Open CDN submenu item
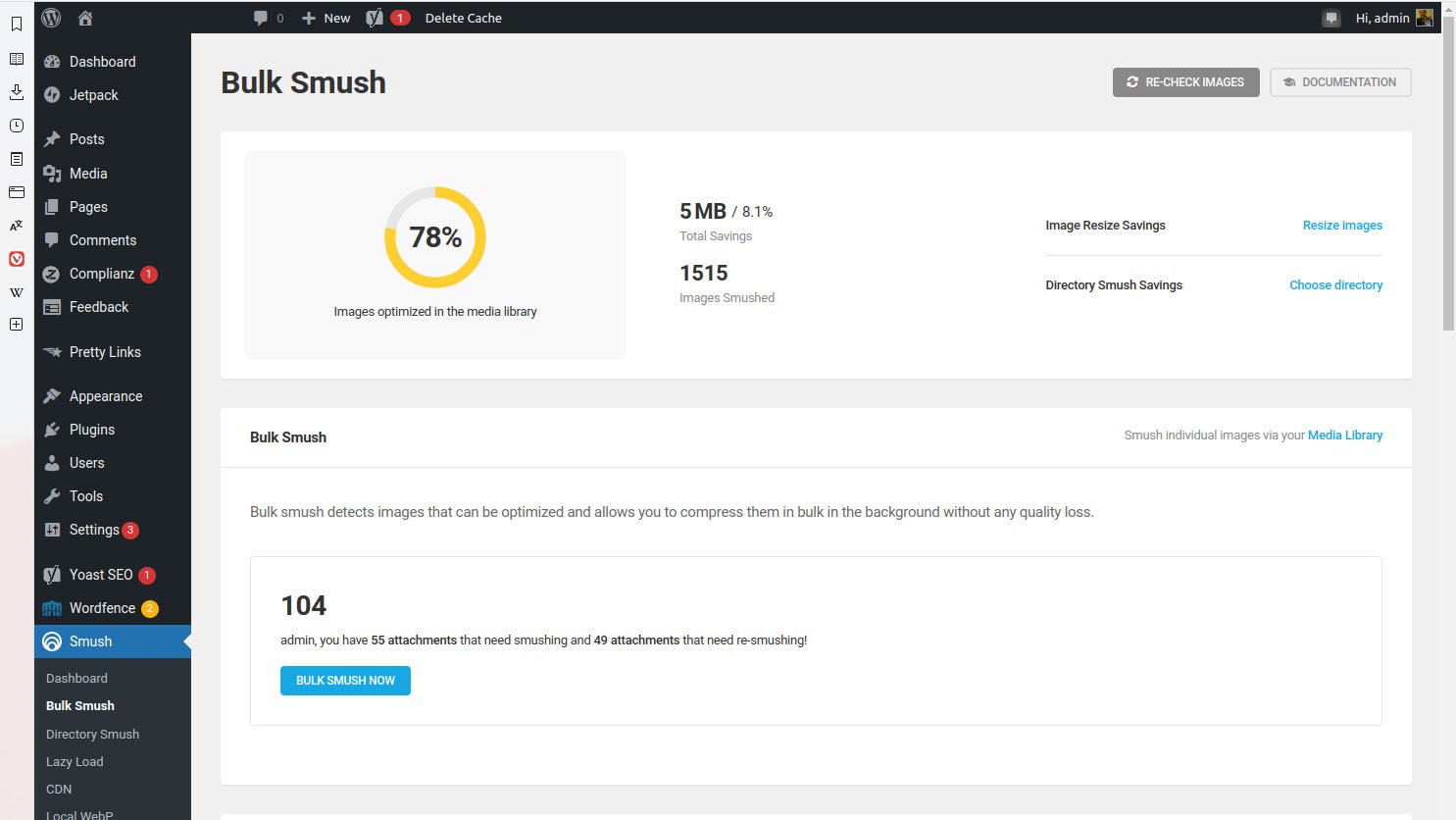Screen dimensions: 1456x820 59,789
